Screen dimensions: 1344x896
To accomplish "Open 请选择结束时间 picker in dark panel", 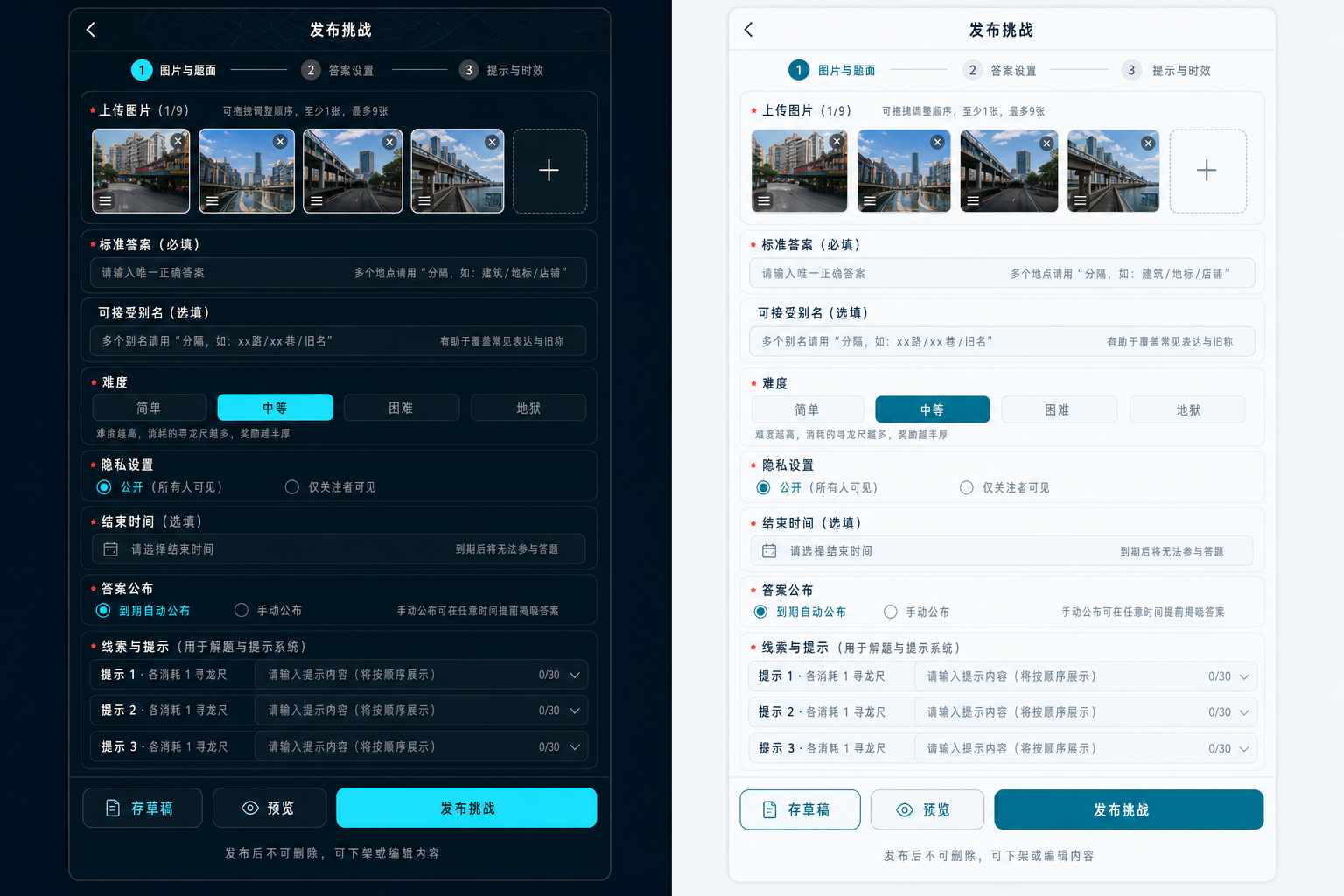I will point(339,549).
